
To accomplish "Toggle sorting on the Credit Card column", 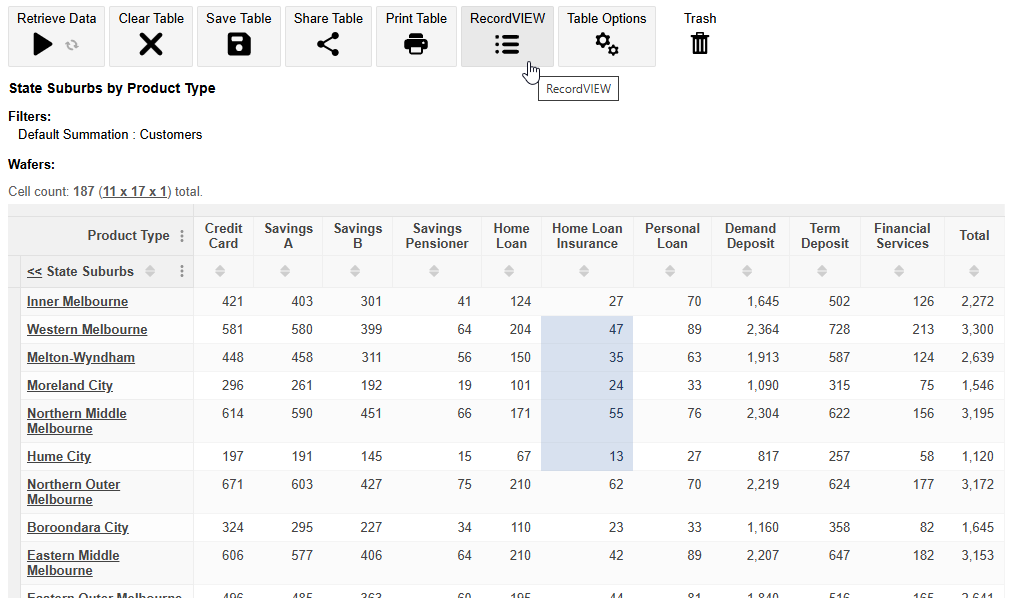I will [223, 270].
